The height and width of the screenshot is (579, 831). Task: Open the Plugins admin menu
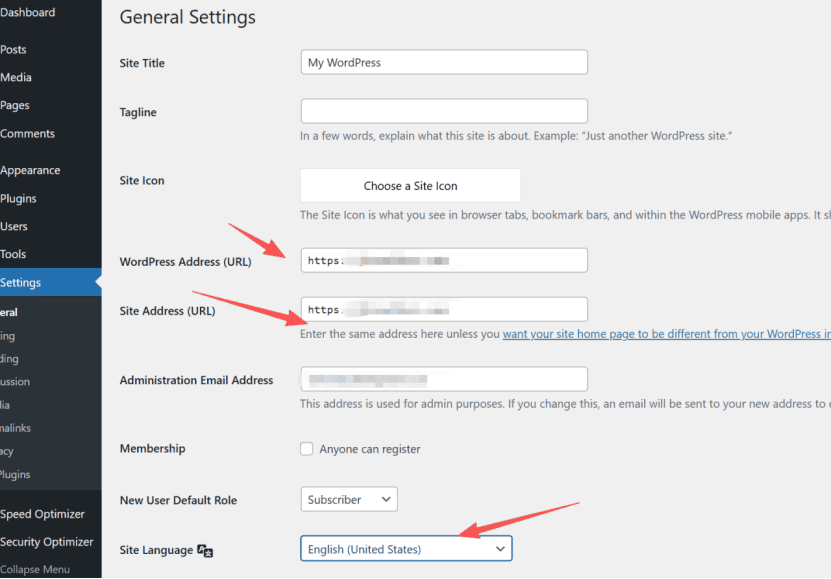19,199
